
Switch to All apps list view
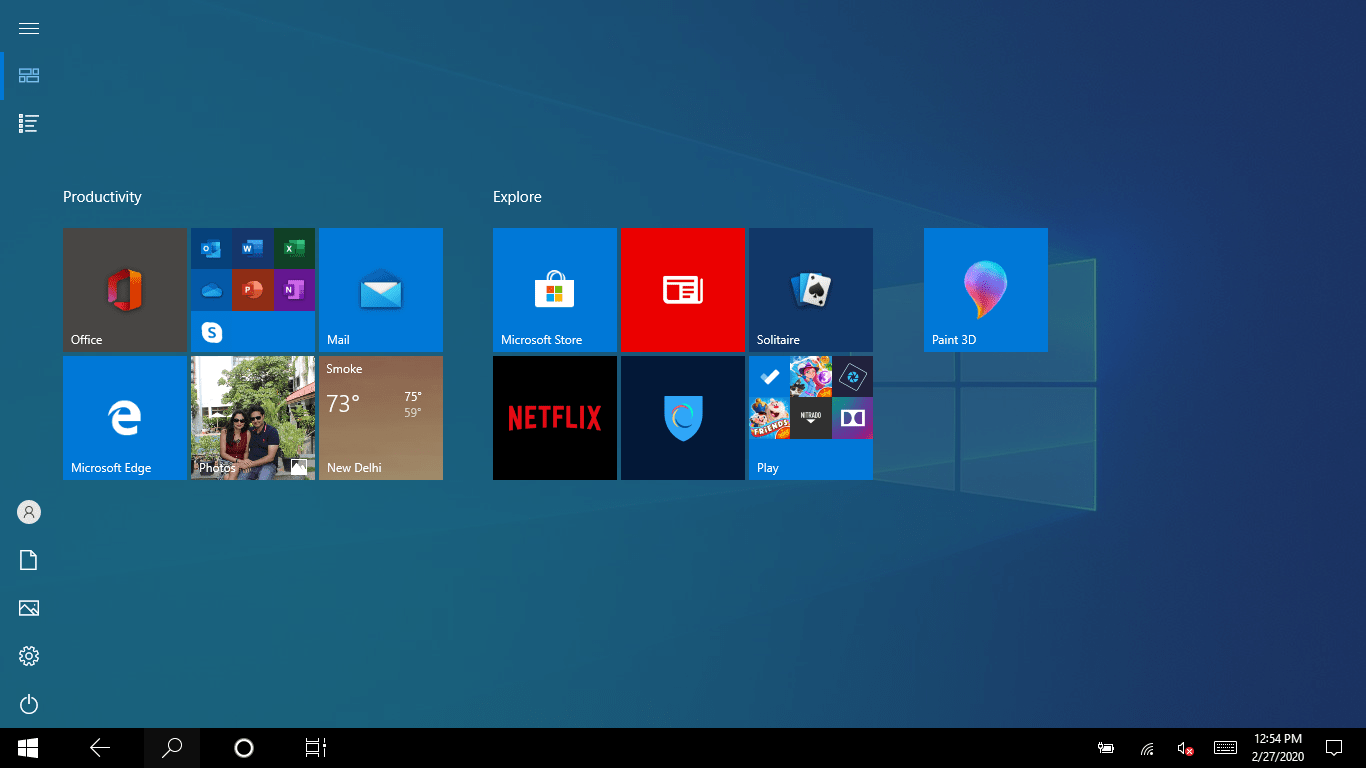point(29,124)
